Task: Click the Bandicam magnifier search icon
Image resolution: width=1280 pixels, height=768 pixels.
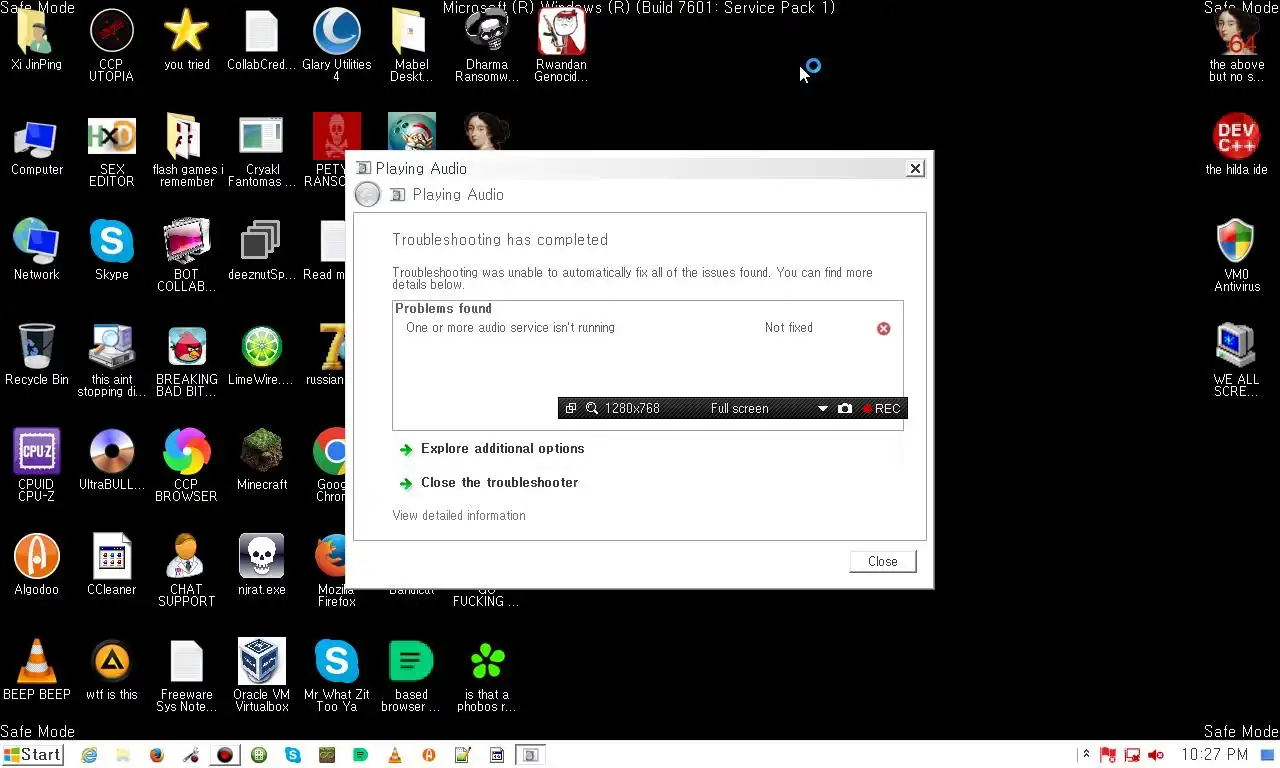Action: pos(592,408)
